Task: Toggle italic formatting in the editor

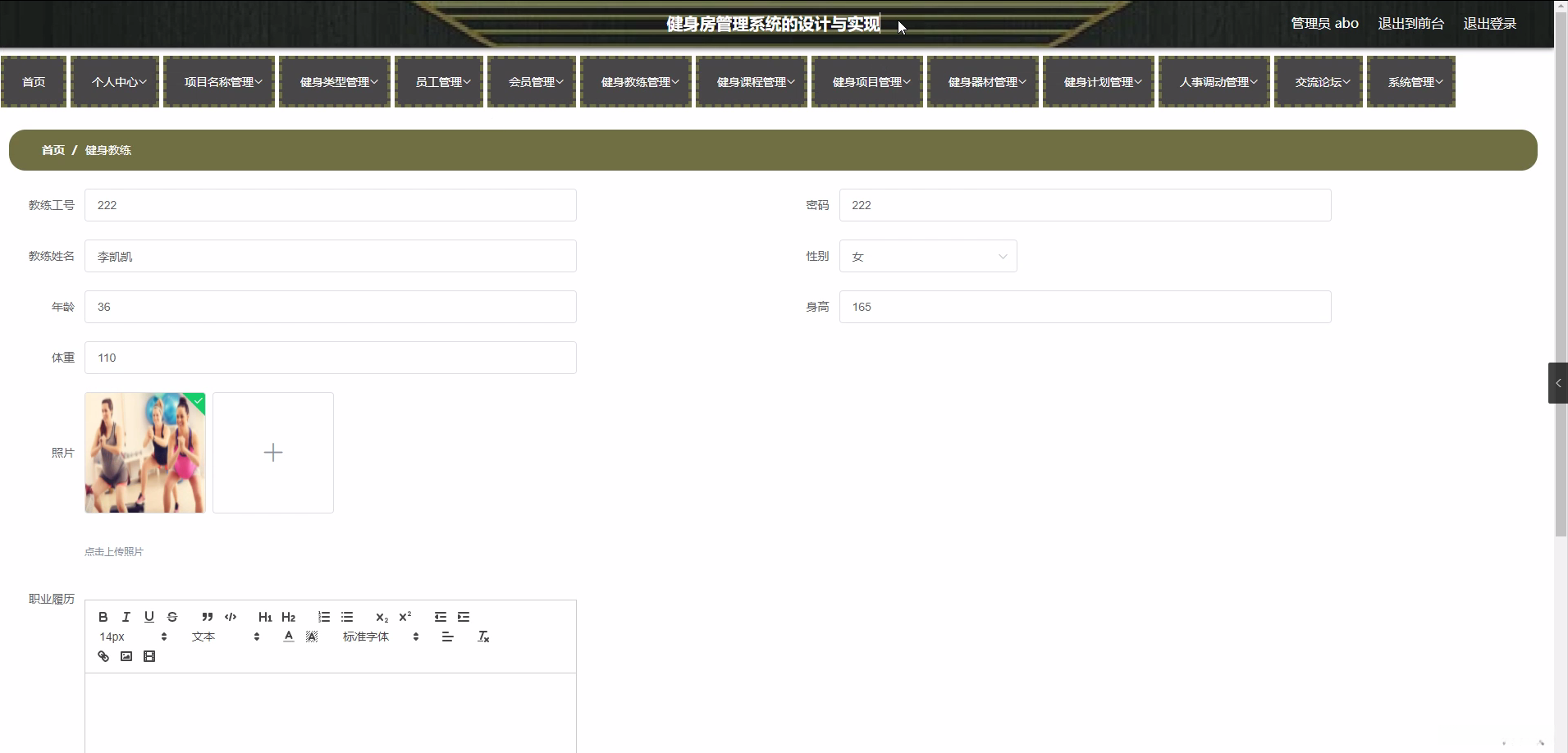Action: pyautogui.click(x=126, y=617)
